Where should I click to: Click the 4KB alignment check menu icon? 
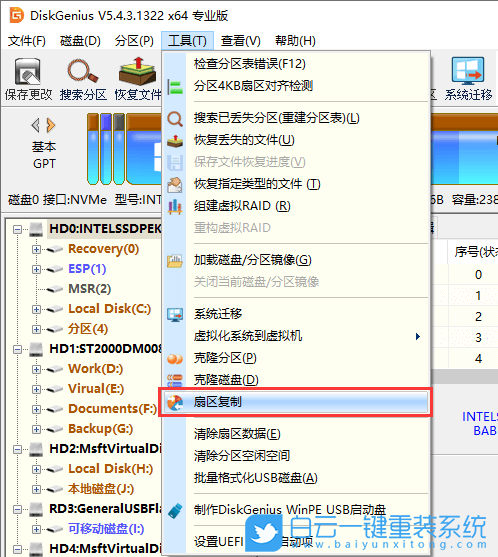(x=175, y=86)
